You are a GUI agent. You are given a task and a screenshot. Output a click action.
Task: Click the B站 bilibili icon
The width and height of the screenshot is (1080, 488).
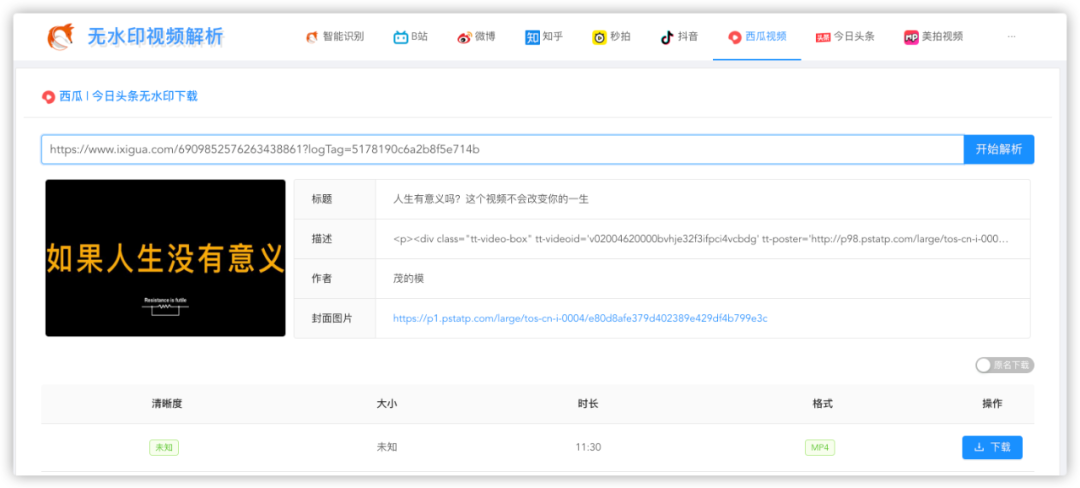pyautogui.click(x=400, y=37)
